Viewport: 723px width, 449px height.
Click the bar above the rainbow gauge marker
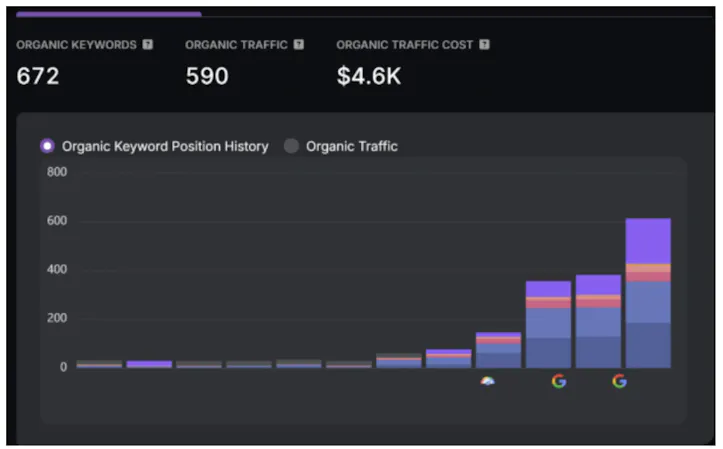click(x=498, y=350)
